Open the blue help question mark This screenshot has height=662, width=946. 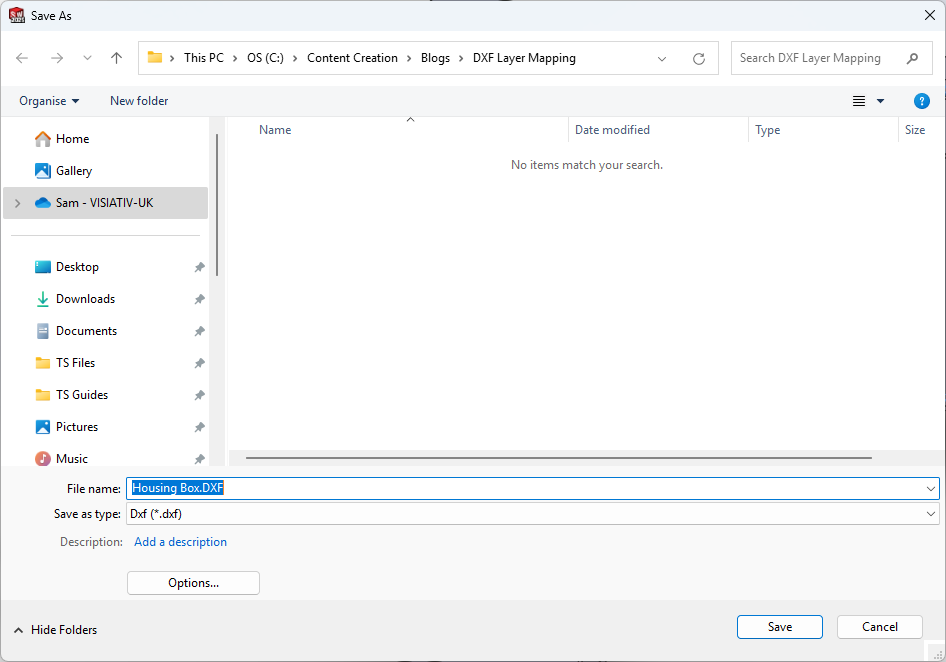921,100
